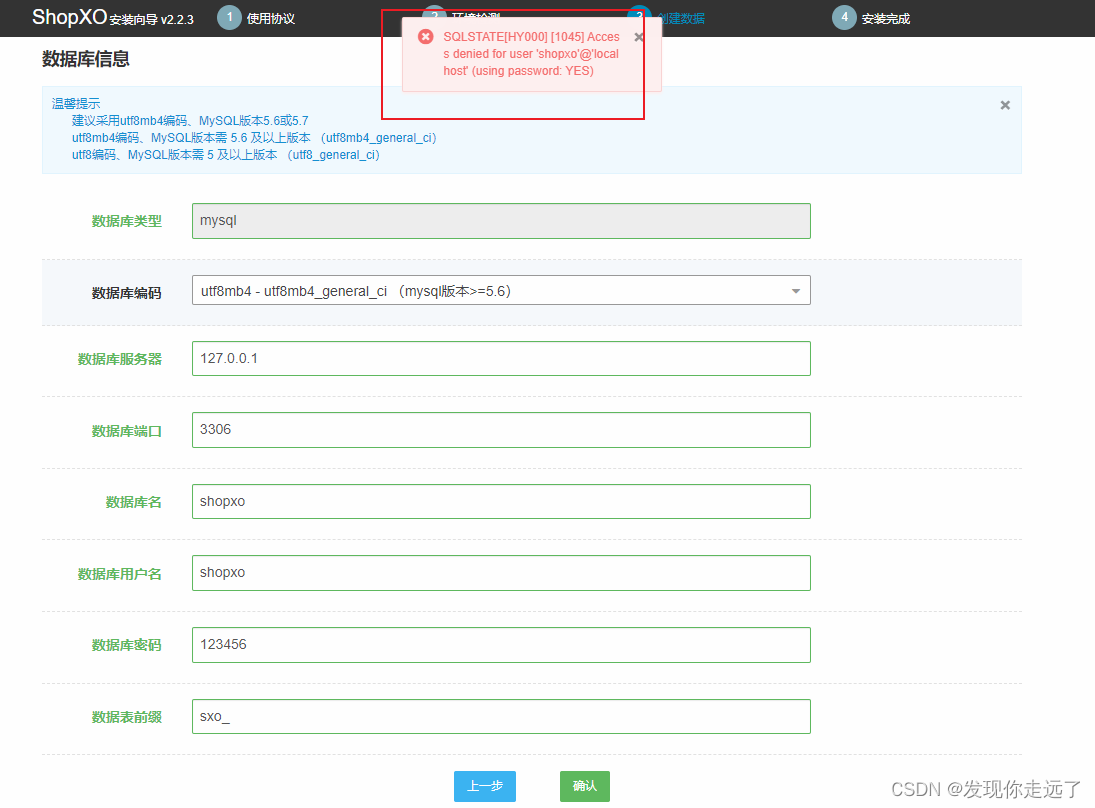Click step 1 circle for 使用协议

229,17
